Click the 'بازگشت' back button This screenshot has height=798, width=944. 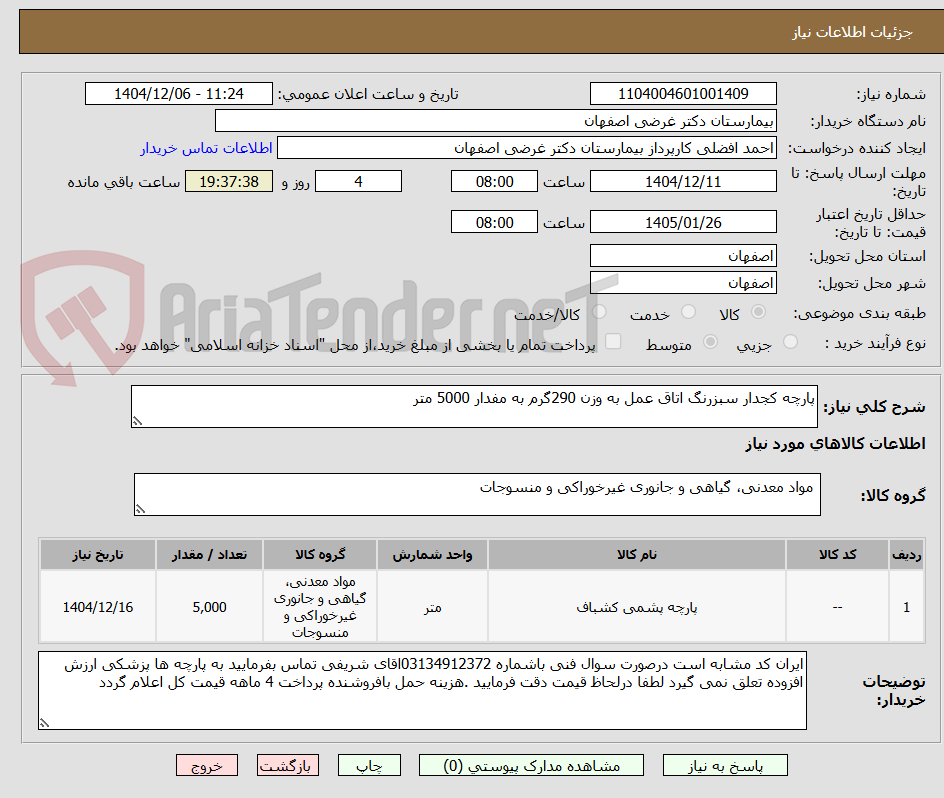288,765
